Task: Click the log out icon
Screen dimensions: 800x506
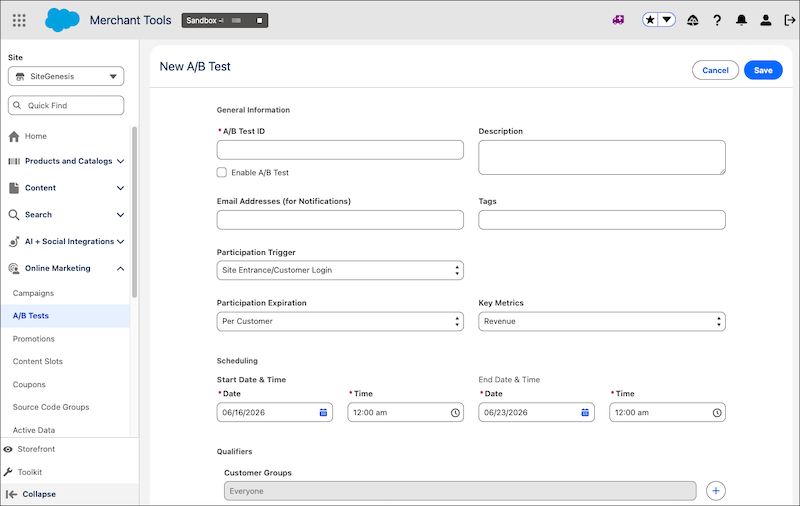Action: tap(789, 20)
